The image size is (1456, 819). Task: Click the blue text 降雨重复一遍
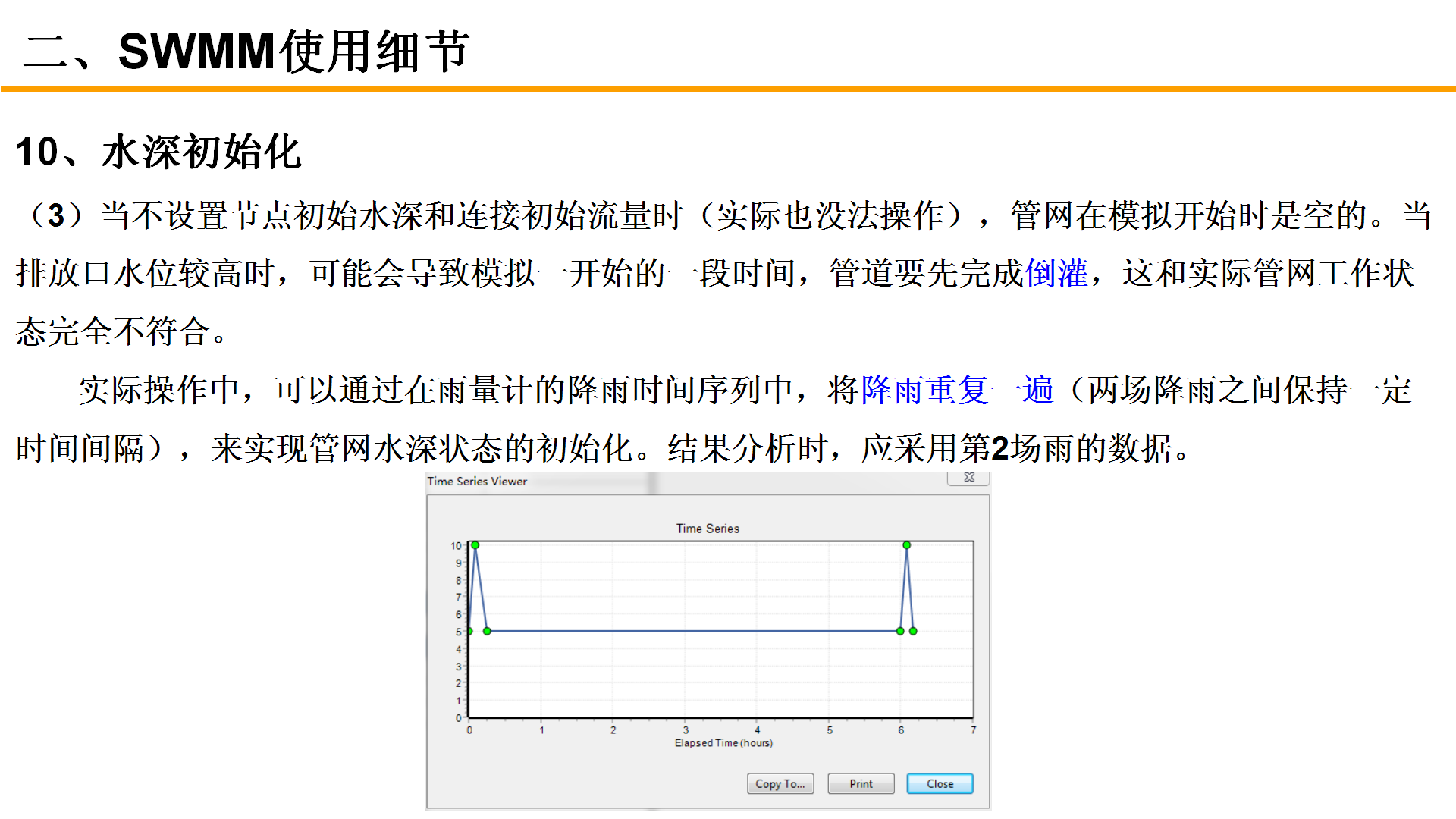click(957, 391)
